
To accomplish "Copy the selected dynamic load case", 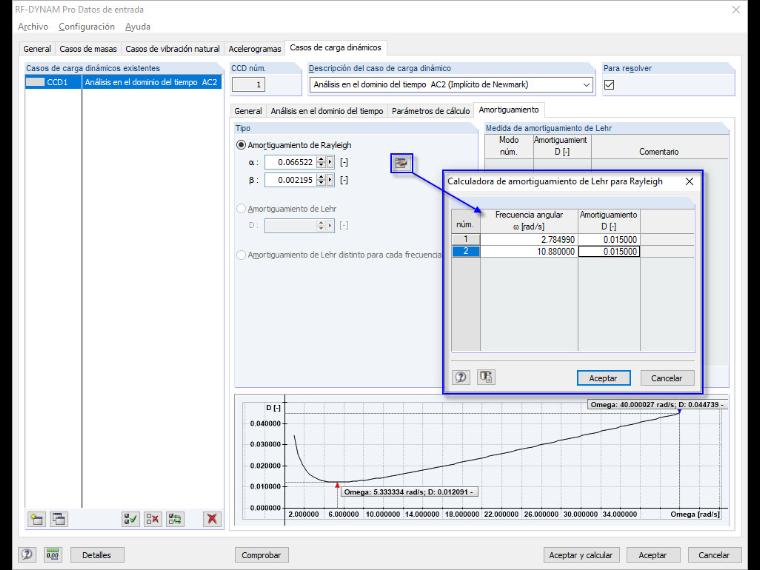I will 59,519.
